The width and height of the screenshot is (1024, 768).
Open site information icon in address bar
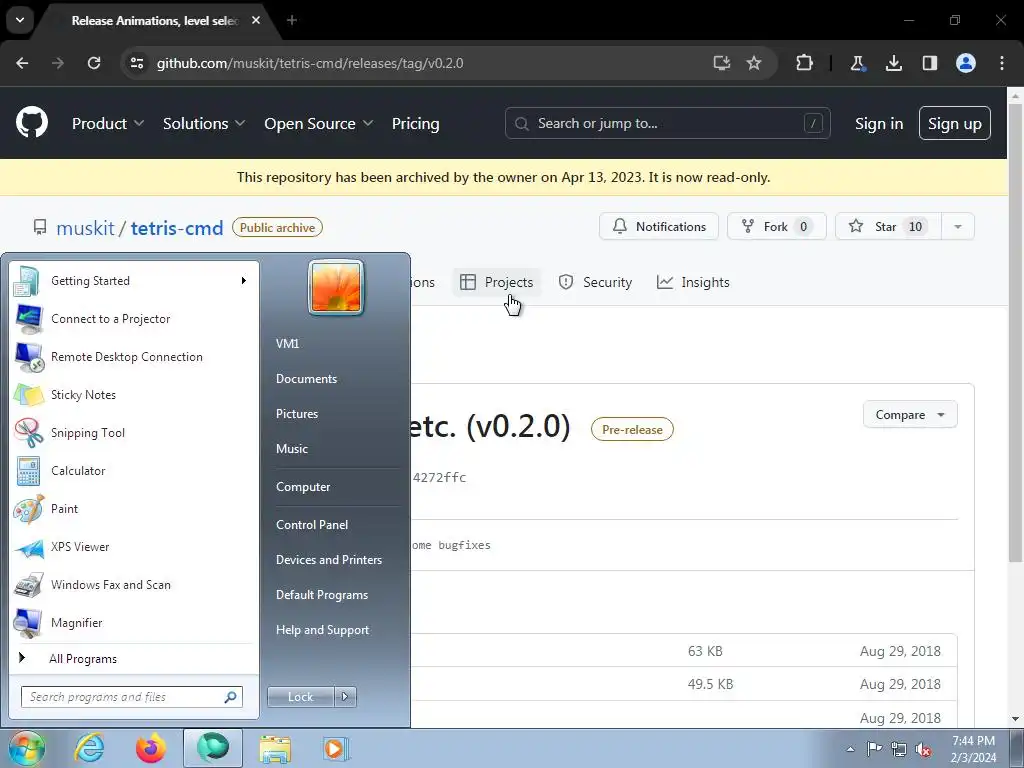[x=136, y=63]
